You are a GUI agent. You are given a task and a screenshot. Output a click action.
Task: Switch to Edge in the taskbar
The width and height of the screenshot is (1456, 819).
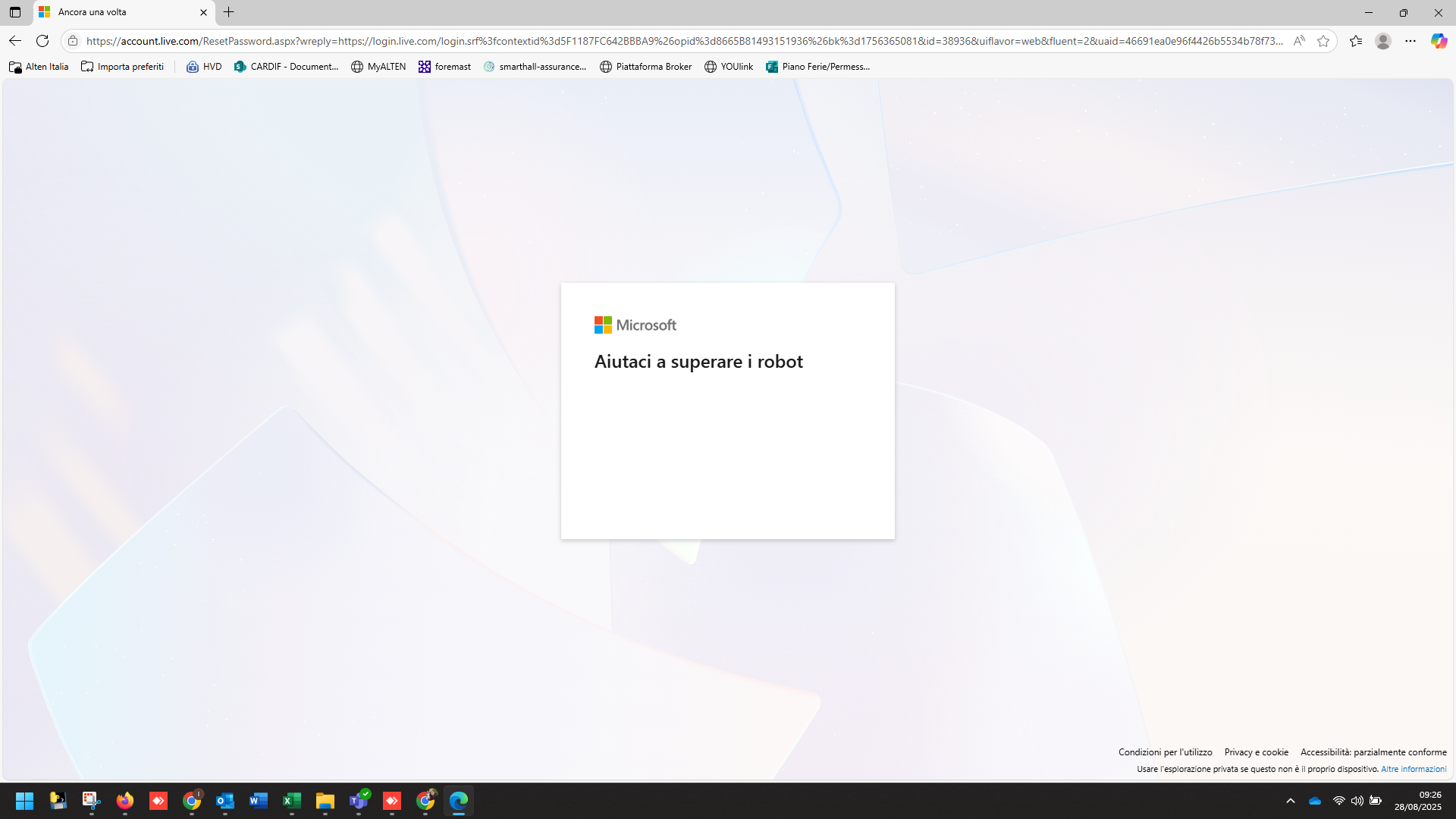(459, 801)
